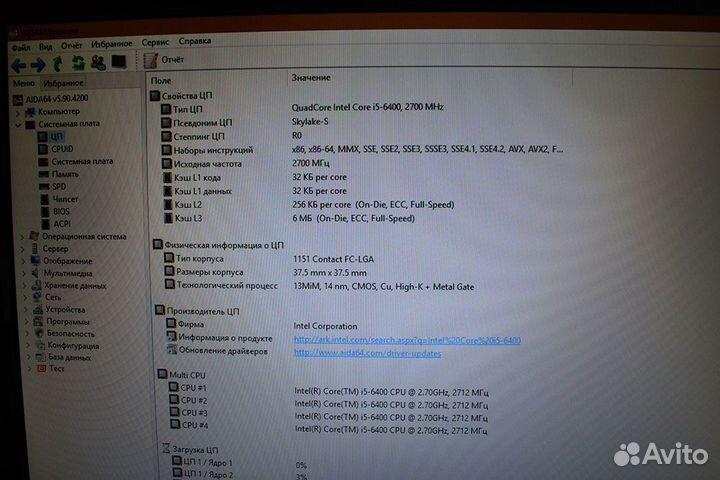
Task: Select the CPU #1 row
Action: (329, 390)
